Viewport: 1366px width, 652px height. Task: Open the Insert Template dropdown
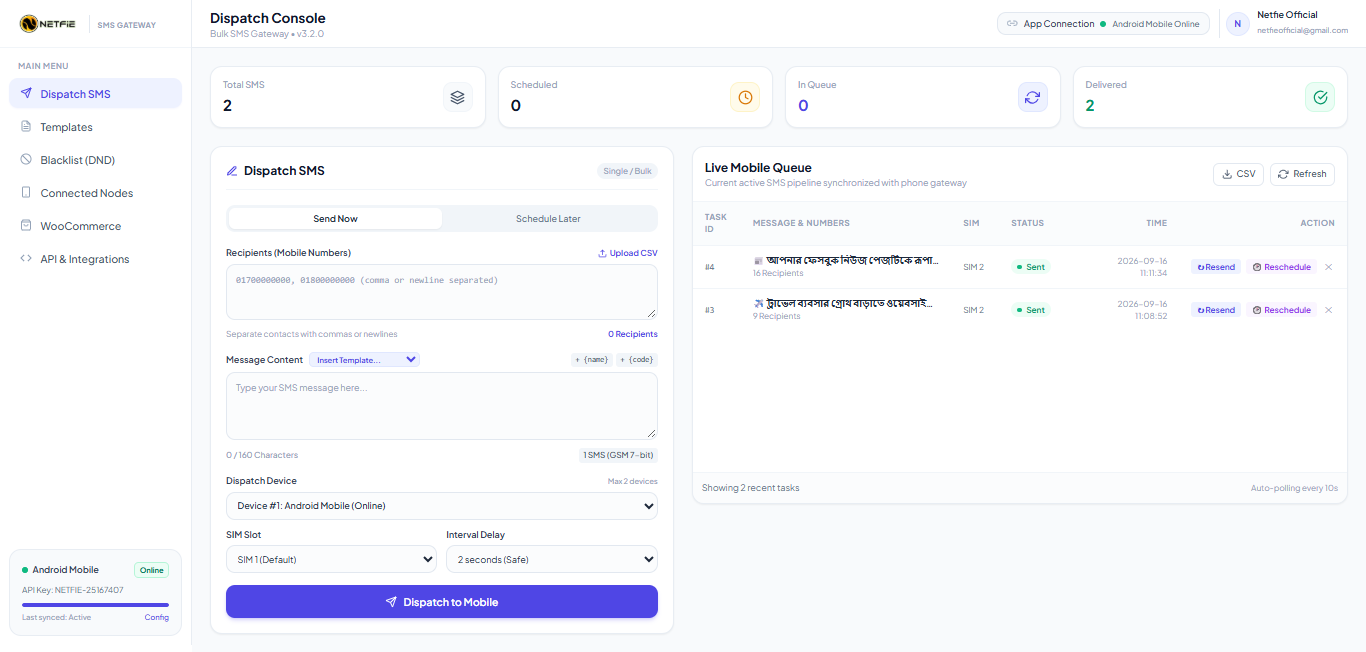click(364, 360)
